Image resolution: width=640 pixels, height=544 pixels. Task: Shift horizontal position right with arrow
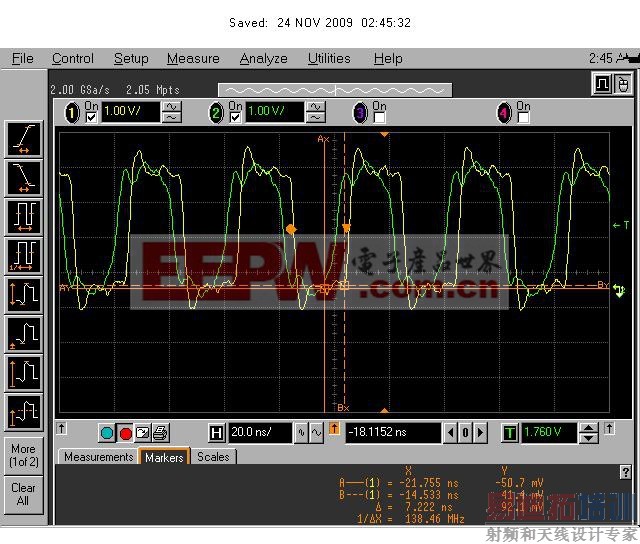pyautogui.click(x=480, y=433)
